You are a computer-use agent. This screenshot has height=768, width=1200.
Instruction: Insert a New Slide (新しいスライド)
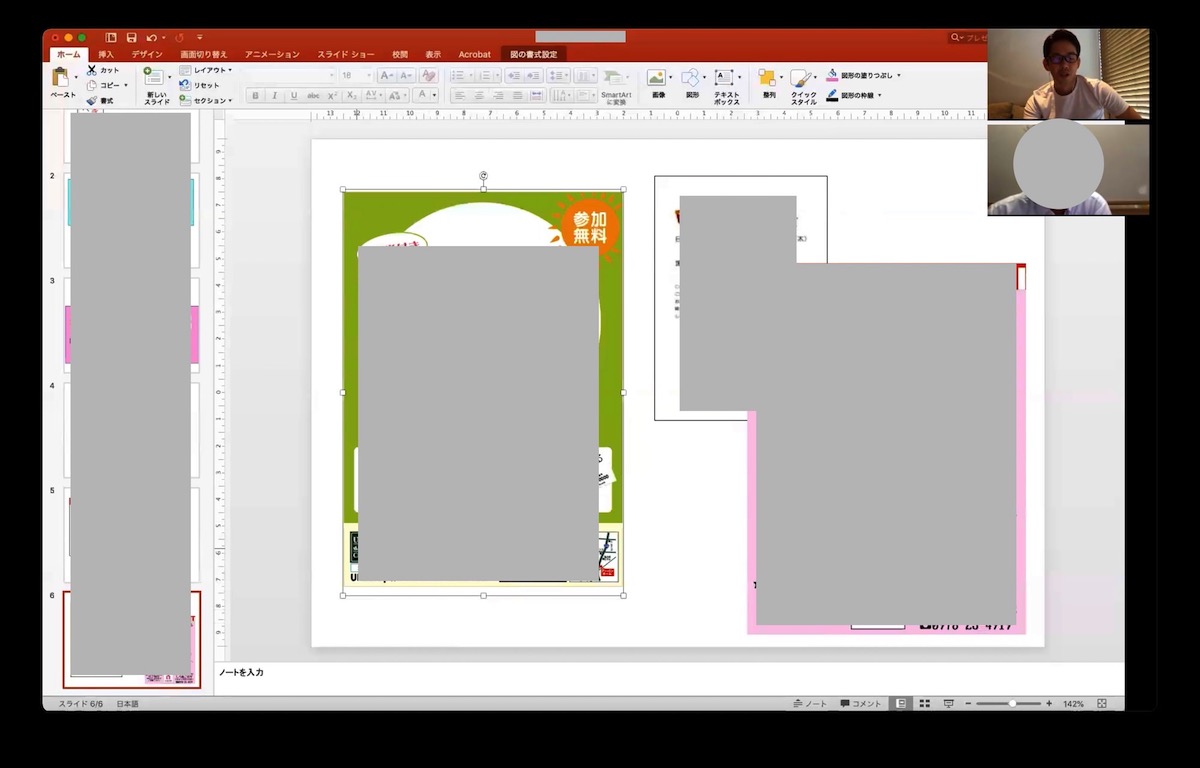pos(155,80)
